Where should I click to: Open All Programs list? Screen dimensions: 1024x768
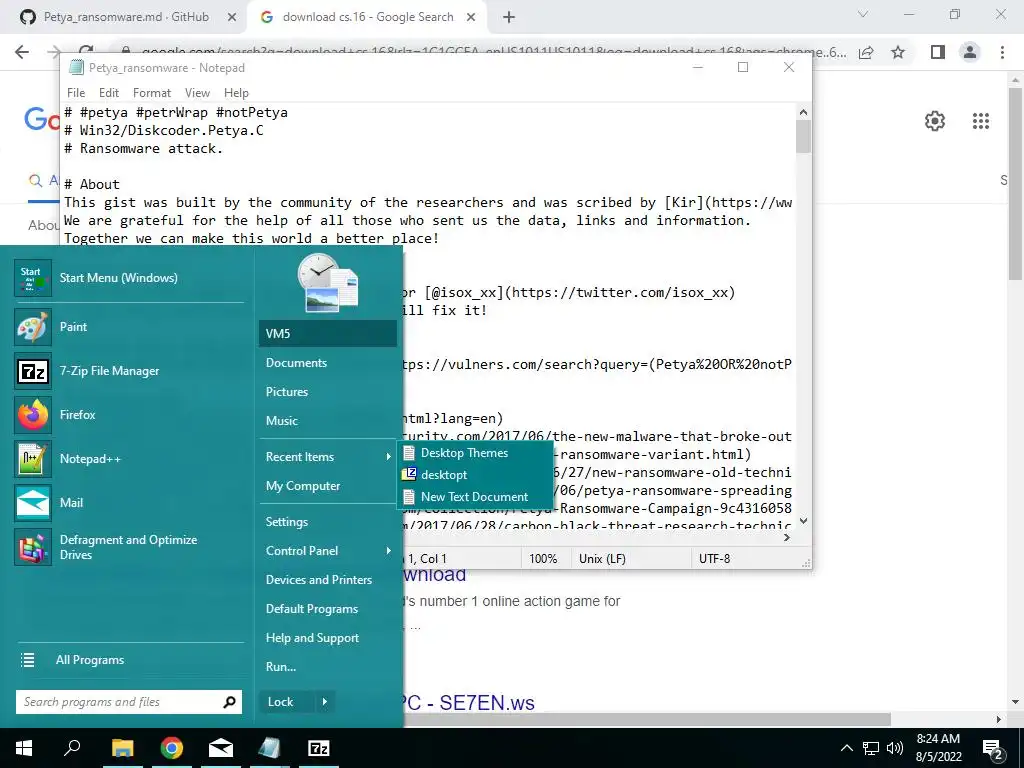pyautogui.click(x=89, y=660)
